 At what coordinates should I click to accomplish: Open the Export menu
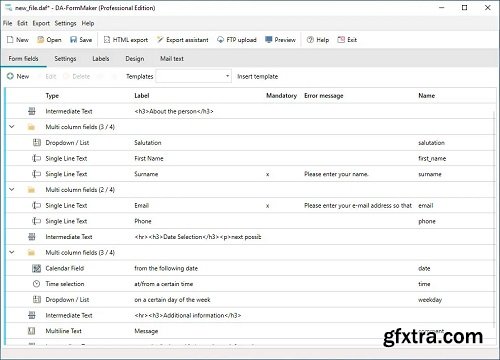(41, 23)
